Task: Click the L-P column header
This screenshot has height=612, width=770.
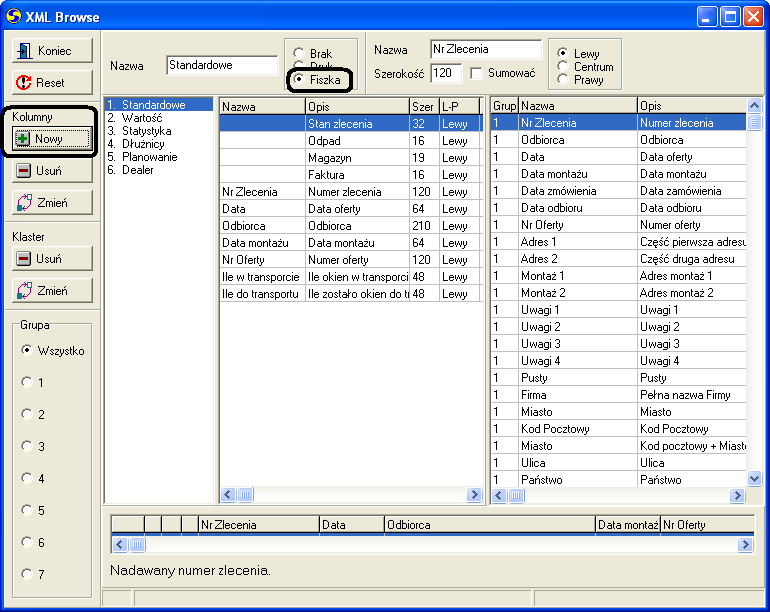Action: [x=459, y=107]
